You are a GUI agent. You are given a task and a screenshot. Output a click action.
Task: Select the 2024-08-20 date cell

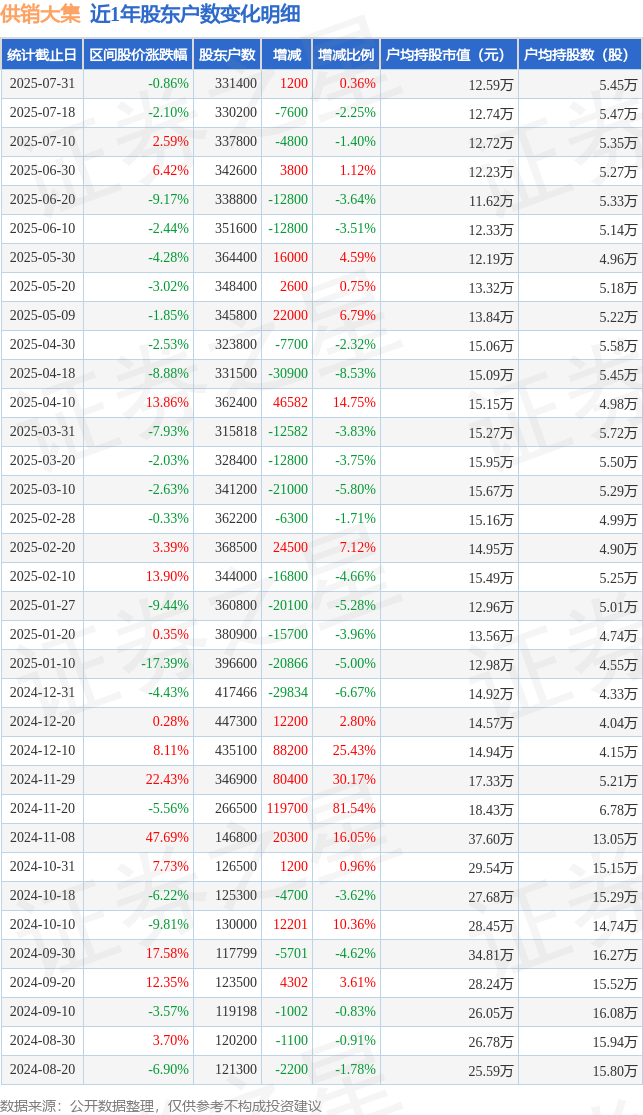click(x=42, y=1069)
